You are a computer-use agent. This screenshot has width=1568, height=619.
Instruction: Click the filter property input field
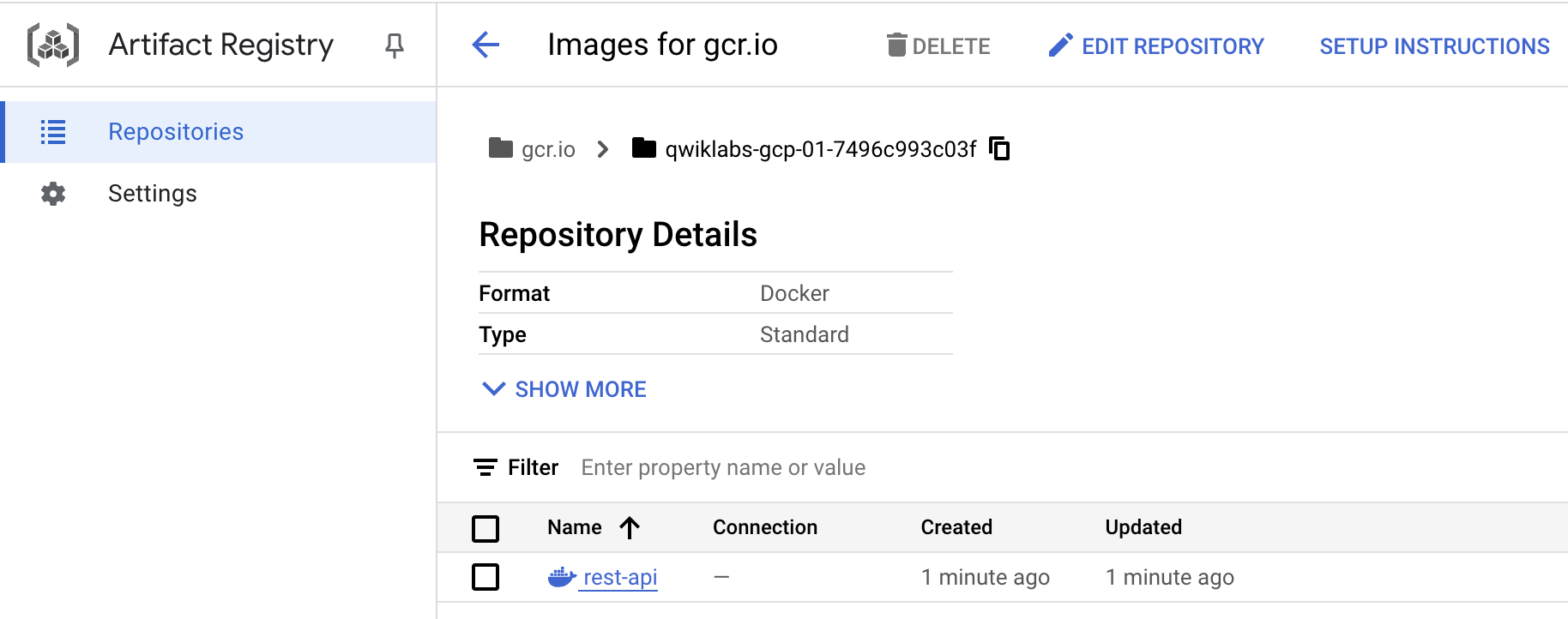1064,467
